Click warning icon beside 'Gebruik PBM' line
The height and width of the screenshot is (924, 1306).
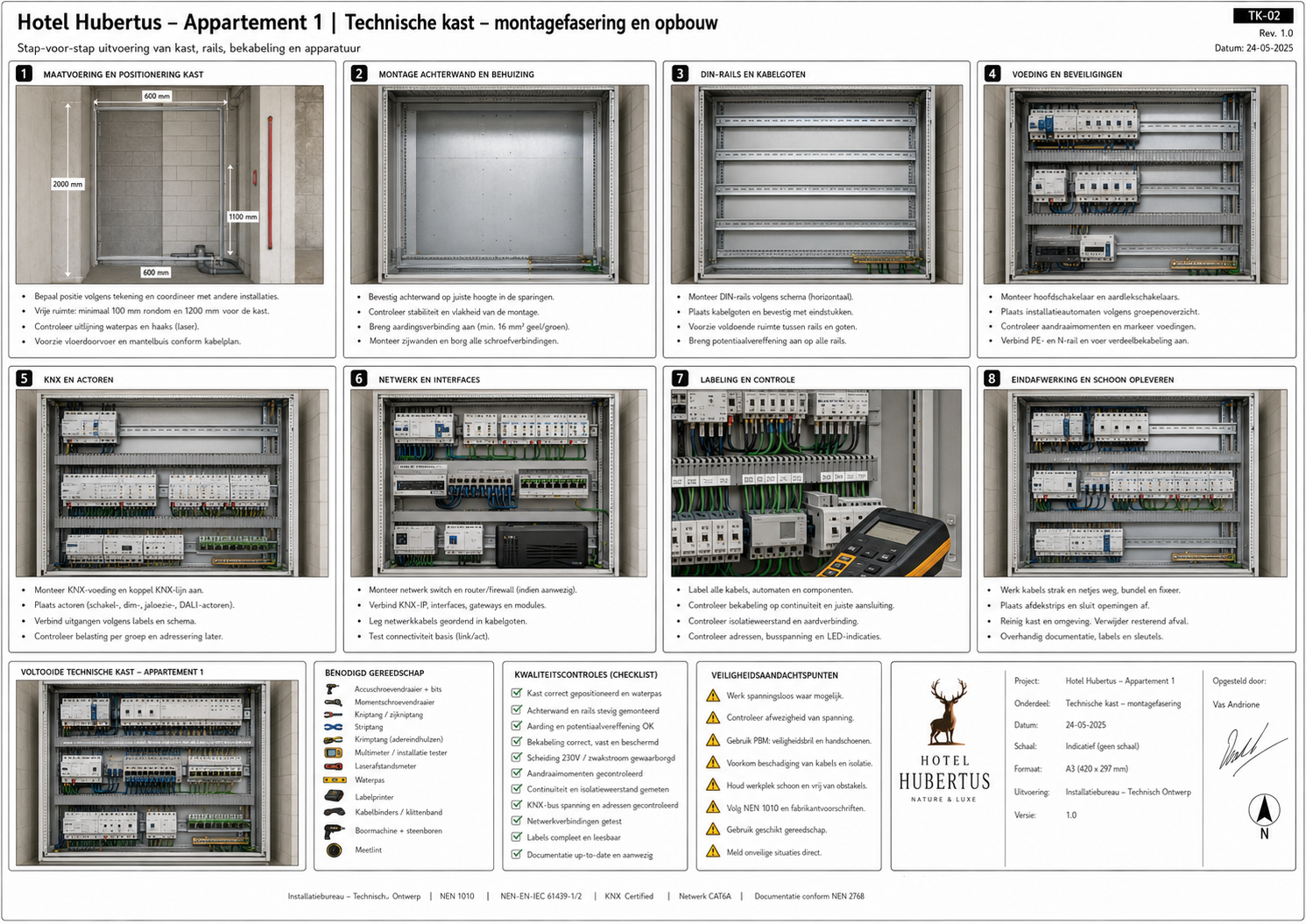(x=713, y=740)
